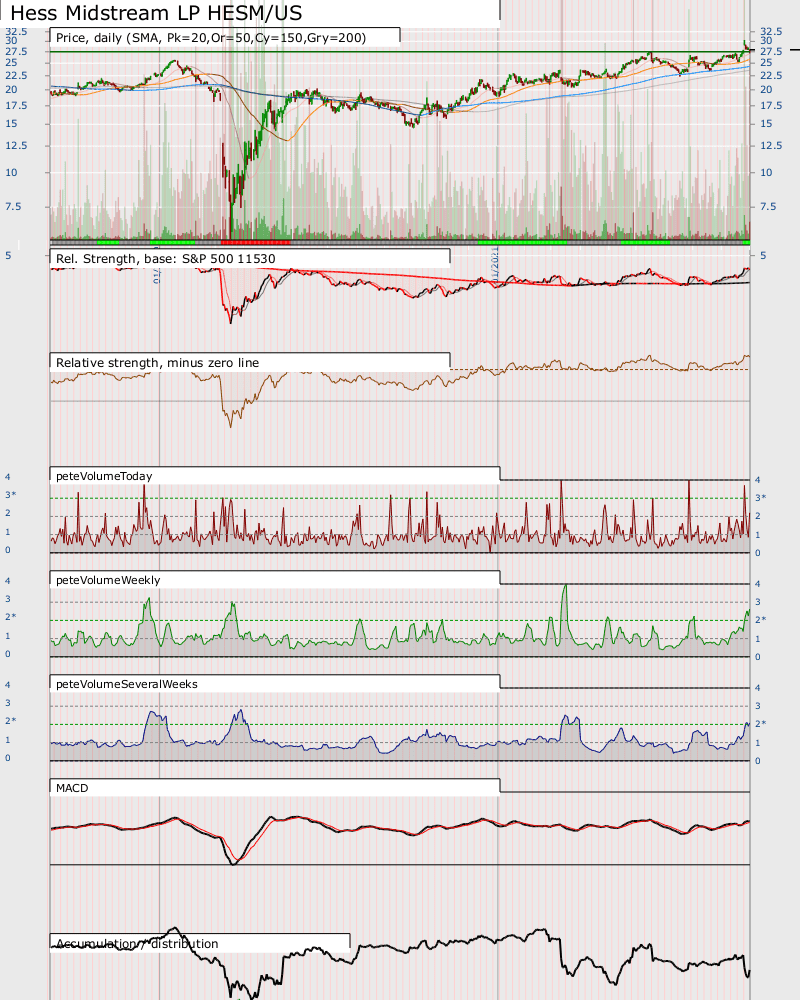Click the 5 label right of Rel. Strength pane
Viewport: 800px width, 1000px height.
coord(763,256)
